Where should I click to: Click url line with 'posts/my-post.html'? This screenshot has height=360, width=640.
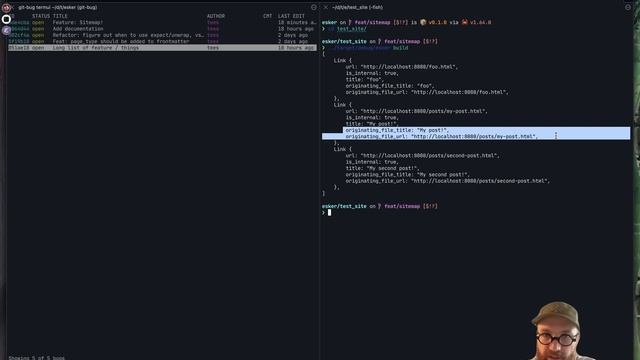417,111
